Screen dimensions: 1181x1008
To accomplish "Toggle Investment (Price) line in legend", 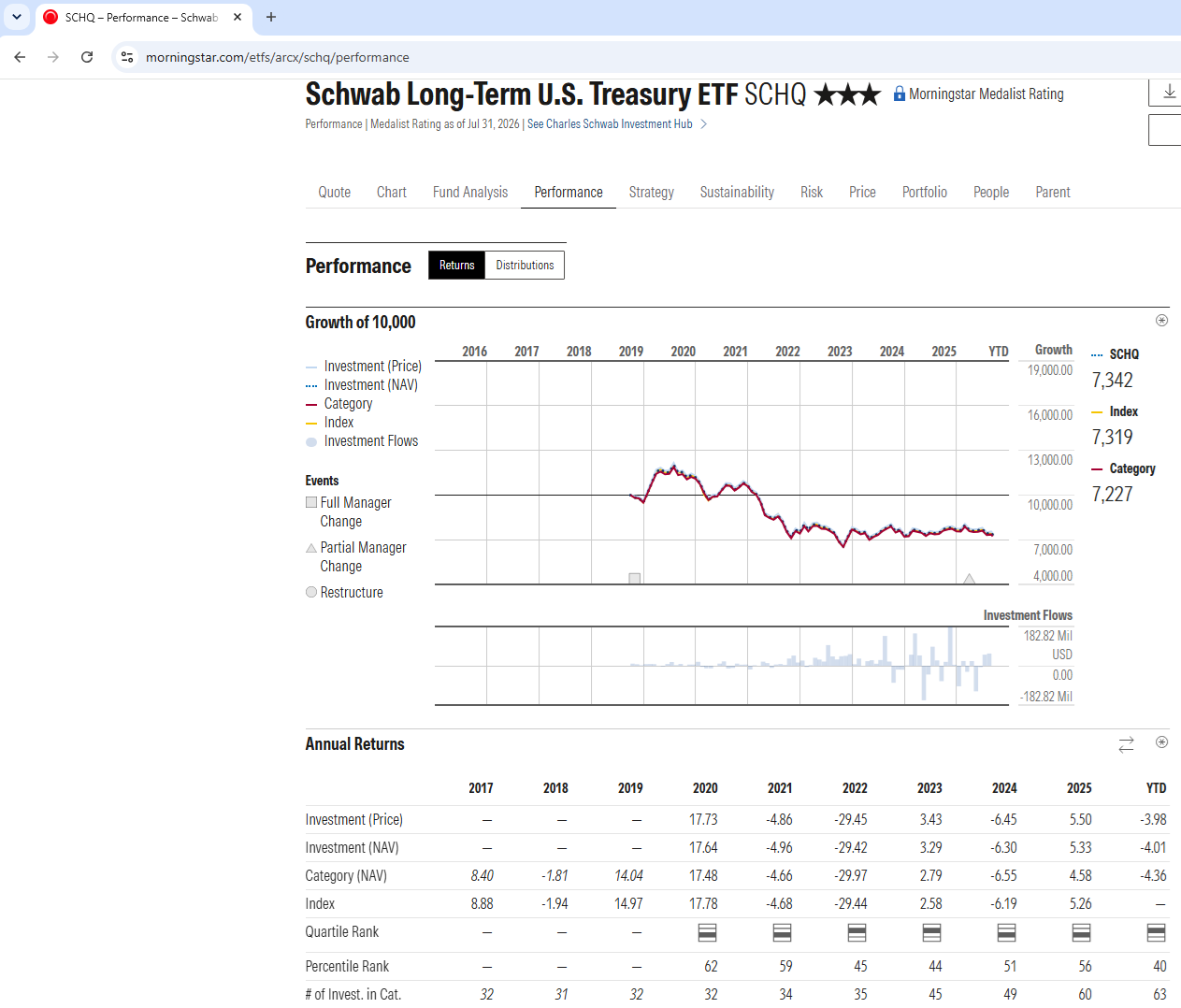I will point(364,367).
